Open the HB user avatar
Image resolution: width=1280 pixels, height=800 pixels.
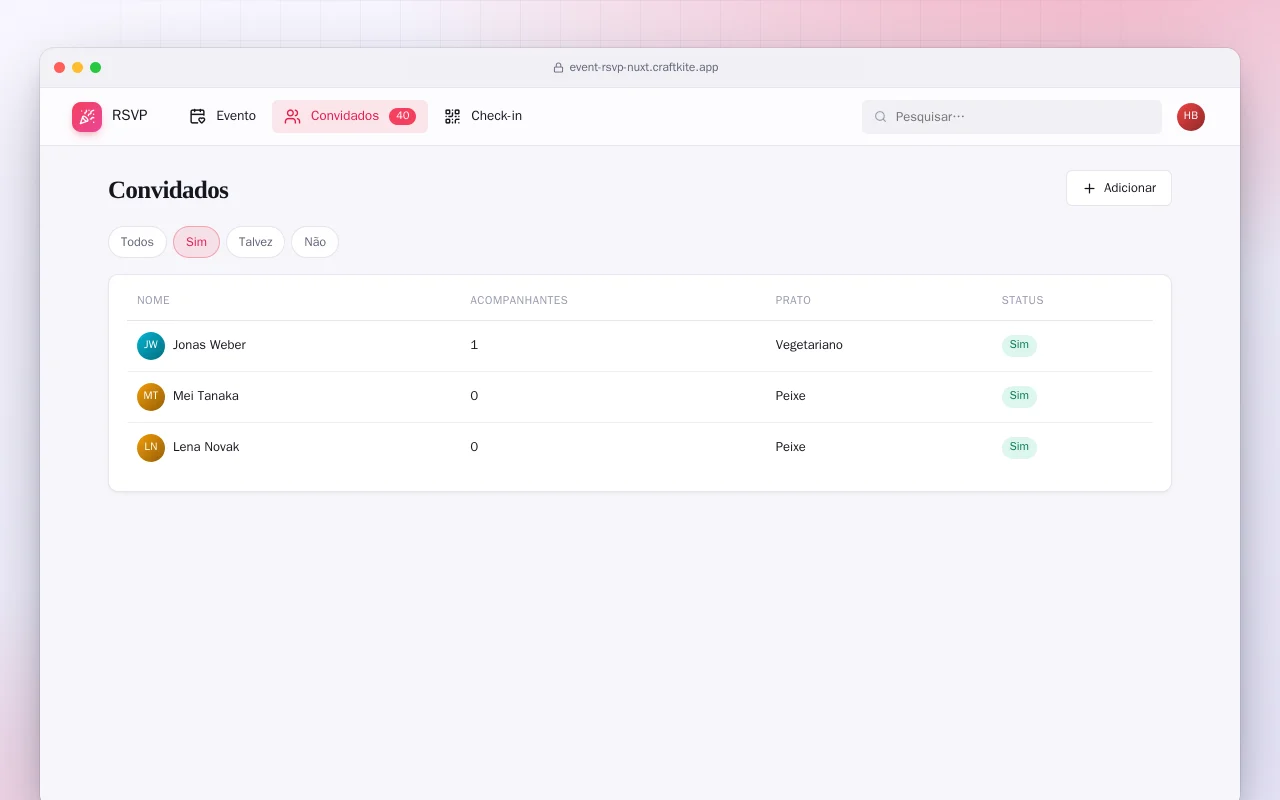[1191, 117]
